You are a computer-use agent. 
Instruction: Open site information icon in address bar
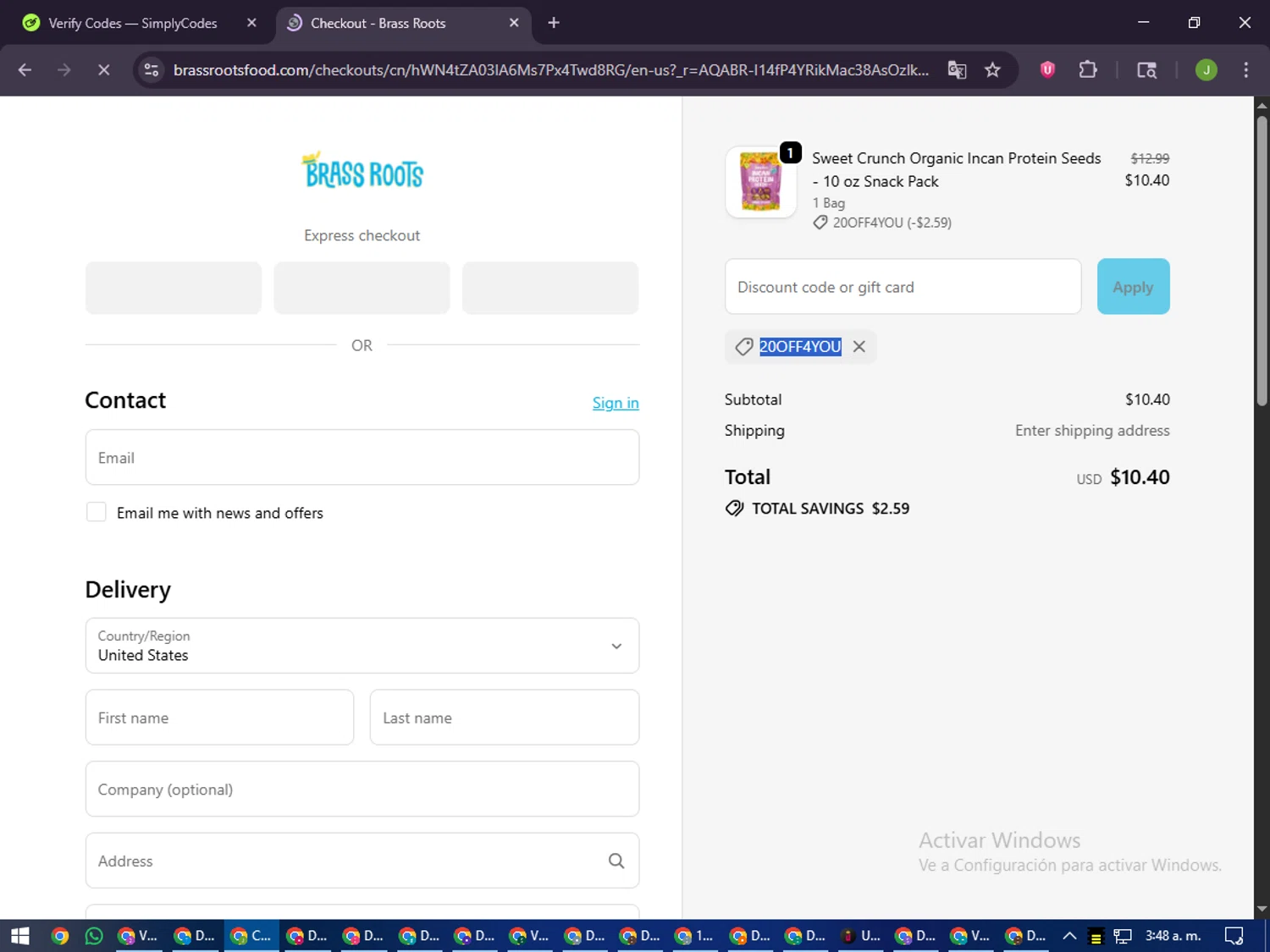(152, 70)
